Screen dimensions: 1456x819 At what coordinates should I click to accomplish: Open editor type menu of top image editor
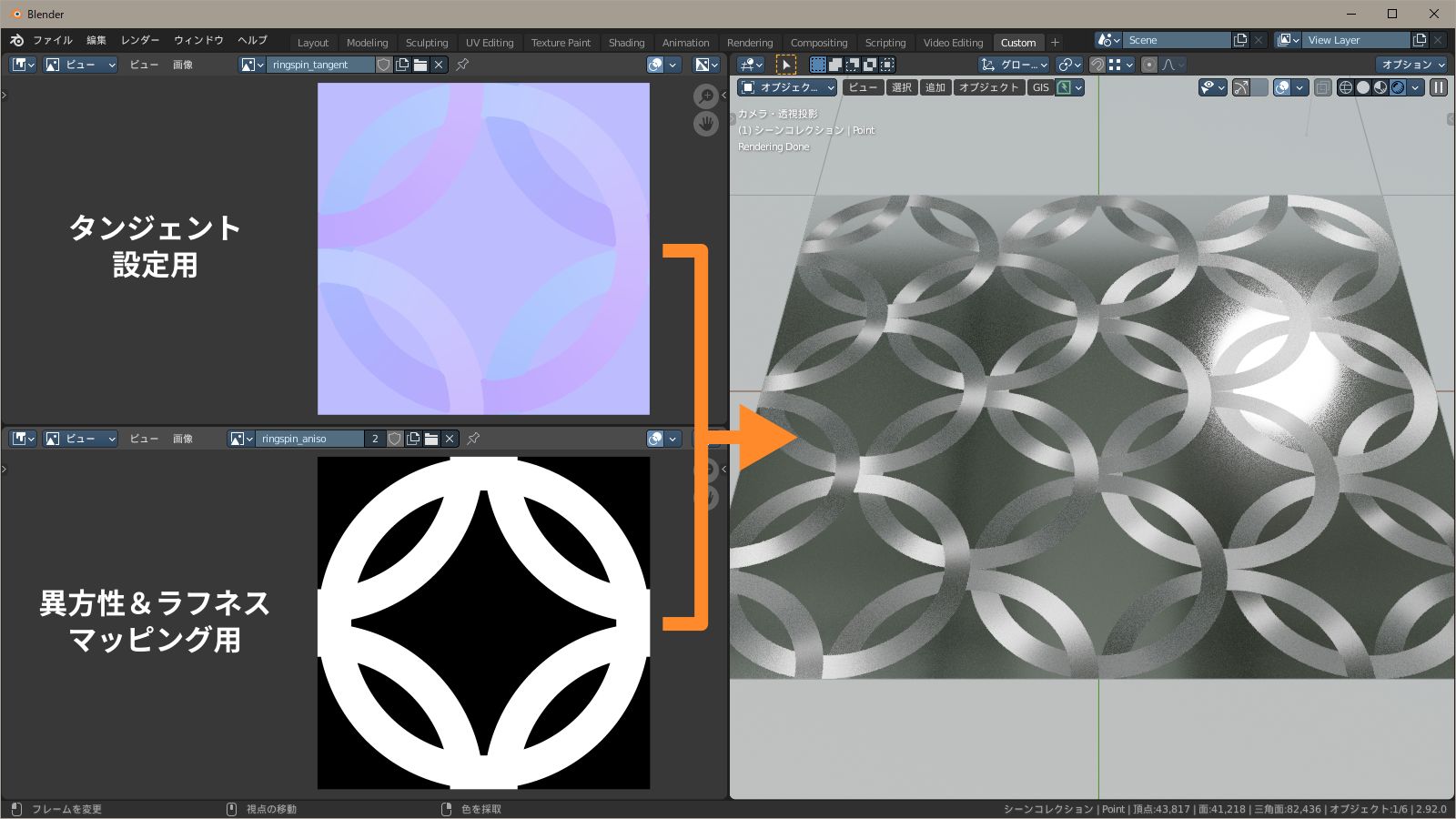coord(23,65)
